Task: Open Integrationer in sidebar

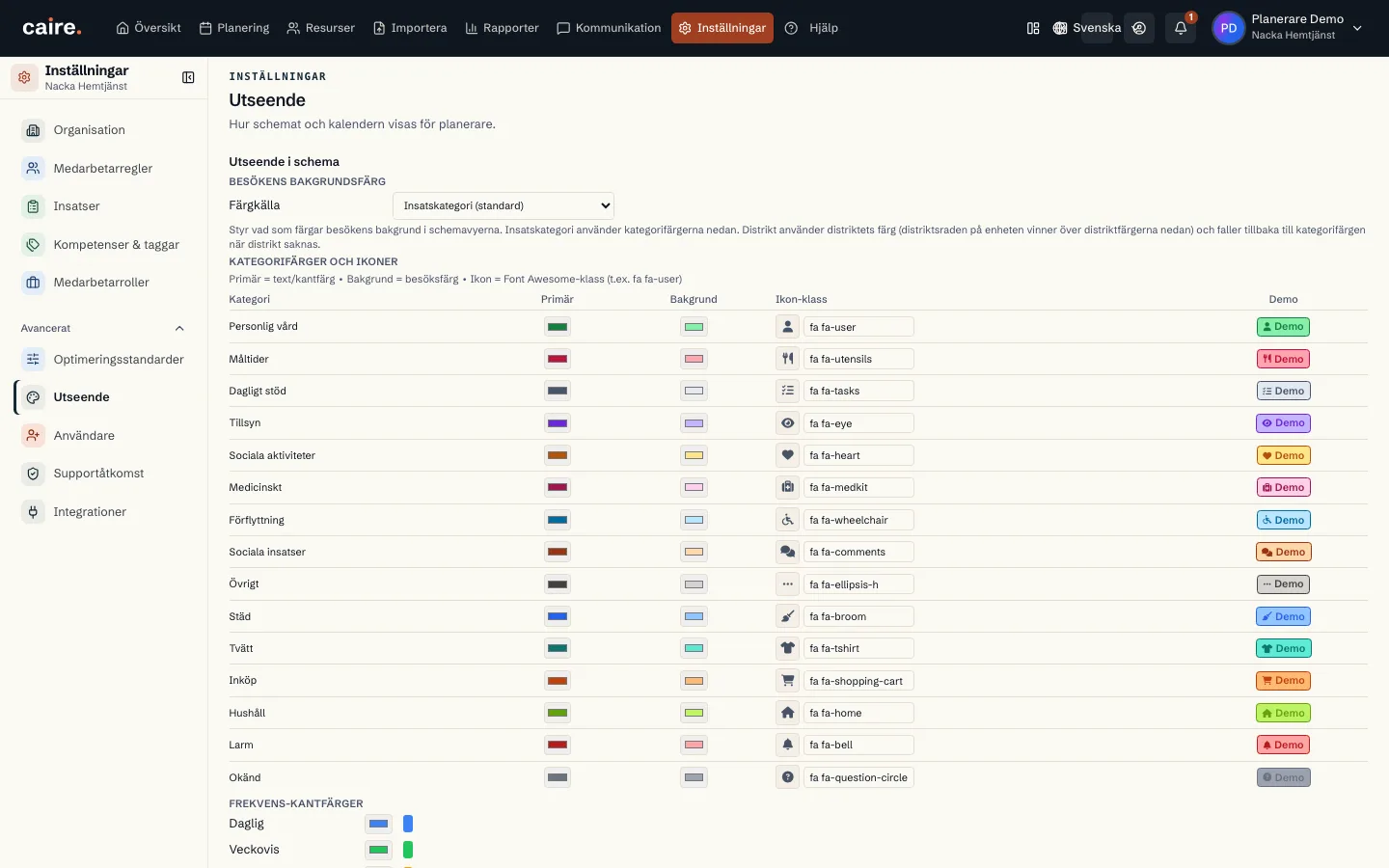Action: coord(104,512)
